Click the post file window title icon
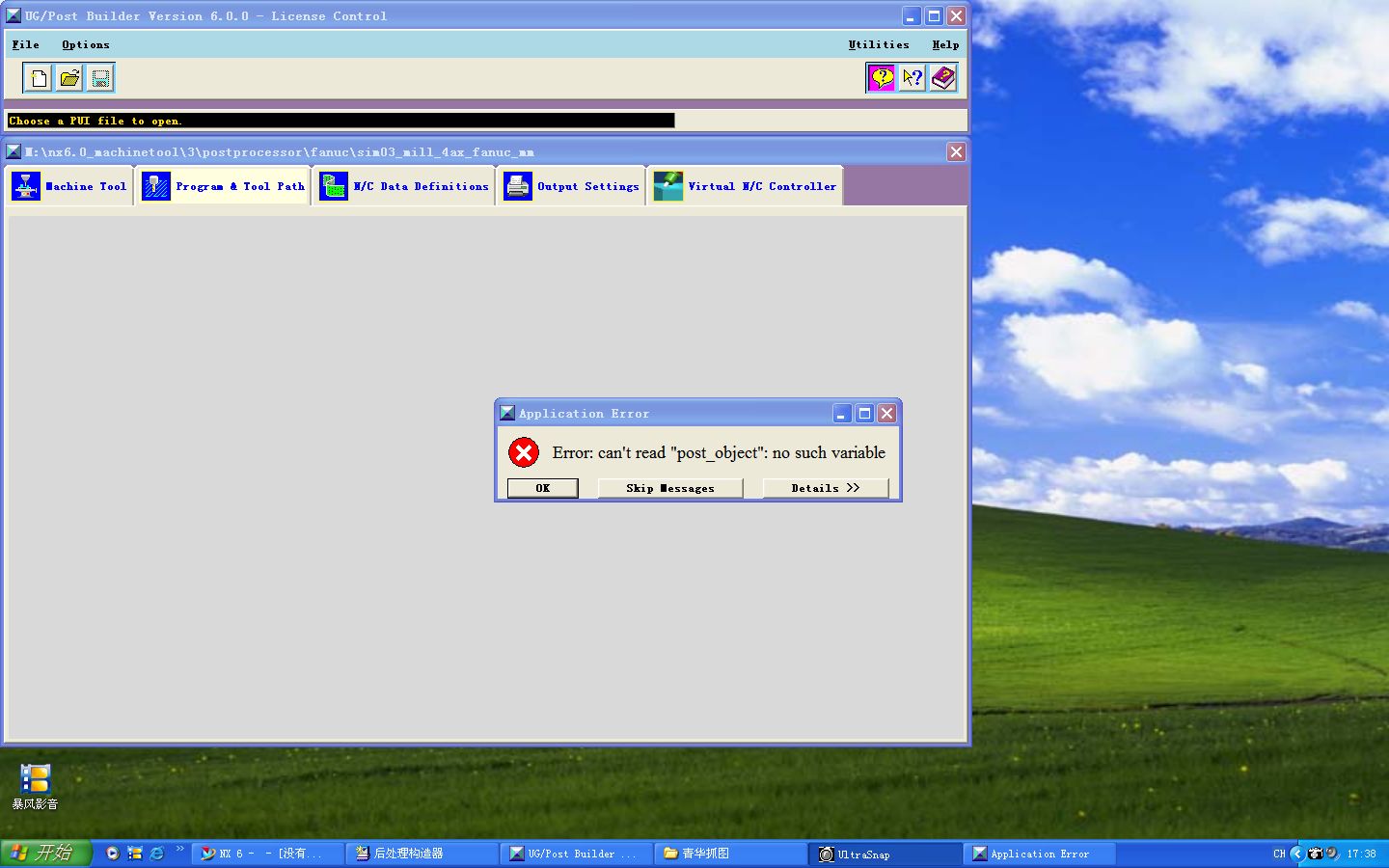This screenshot has height=868, width=1389. pyautogui.click(x=14, y=151)
